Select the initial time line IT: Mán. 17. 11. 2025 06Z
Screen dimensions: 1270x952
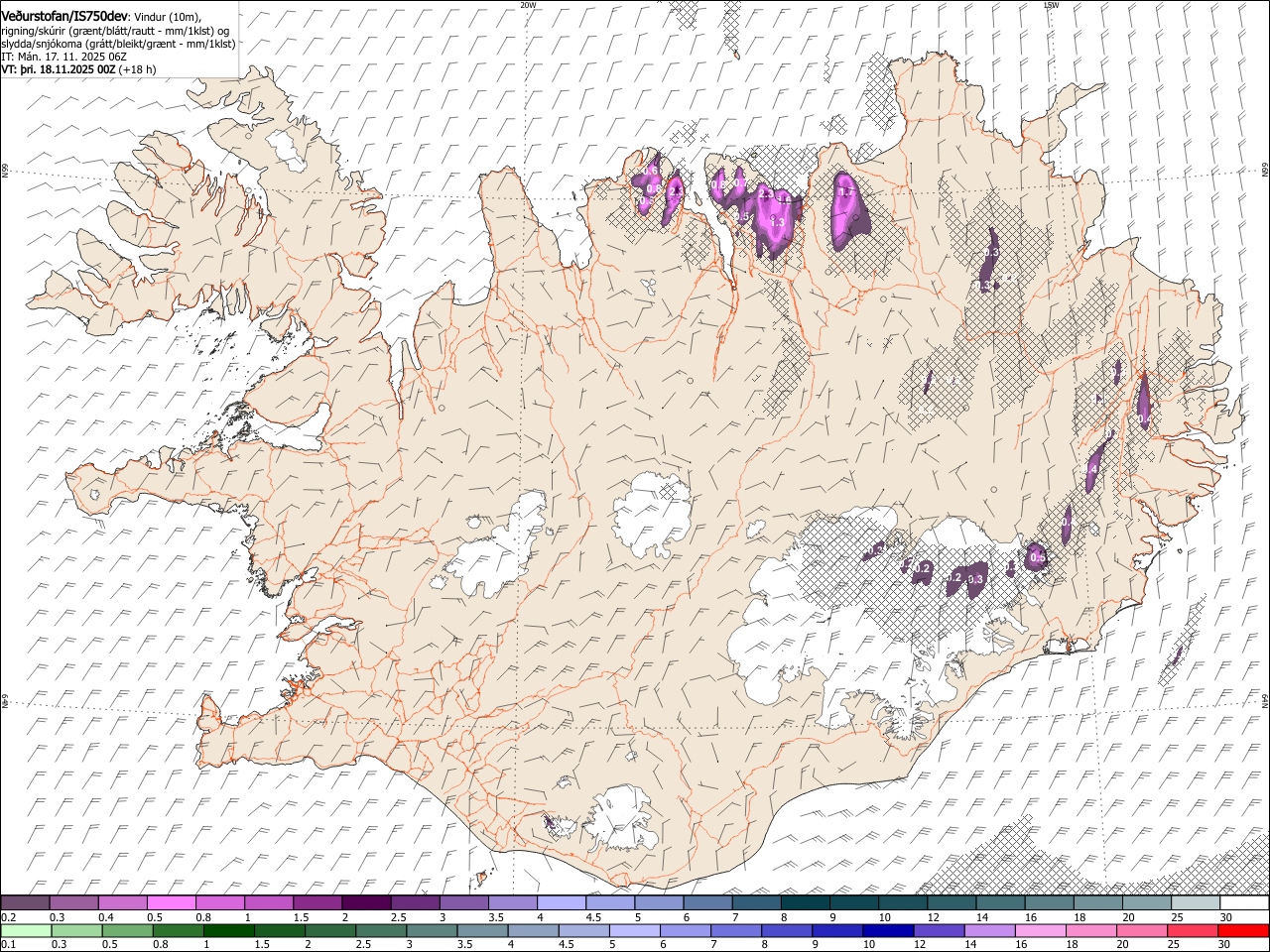tap(63, 57)
